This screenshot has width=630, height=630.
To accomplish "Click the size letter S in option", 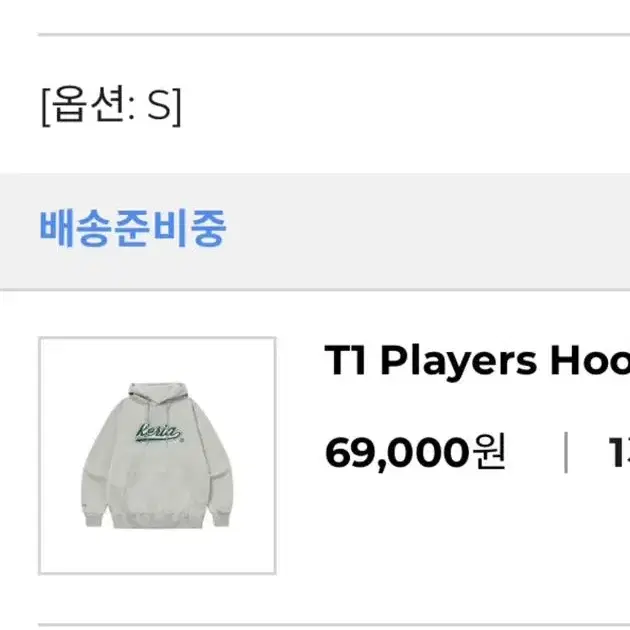I will click(159, 105).
